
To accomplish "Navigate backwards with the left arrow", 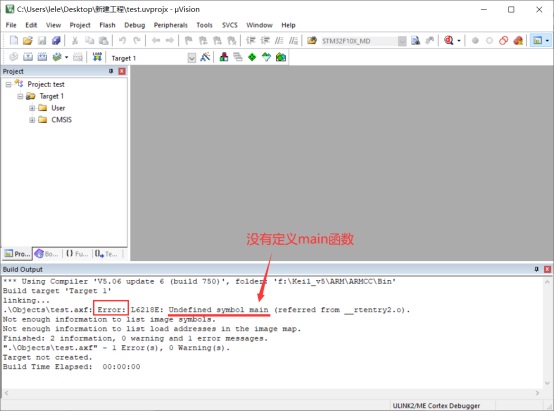I will pyautogui.click(x=156, y=40).
